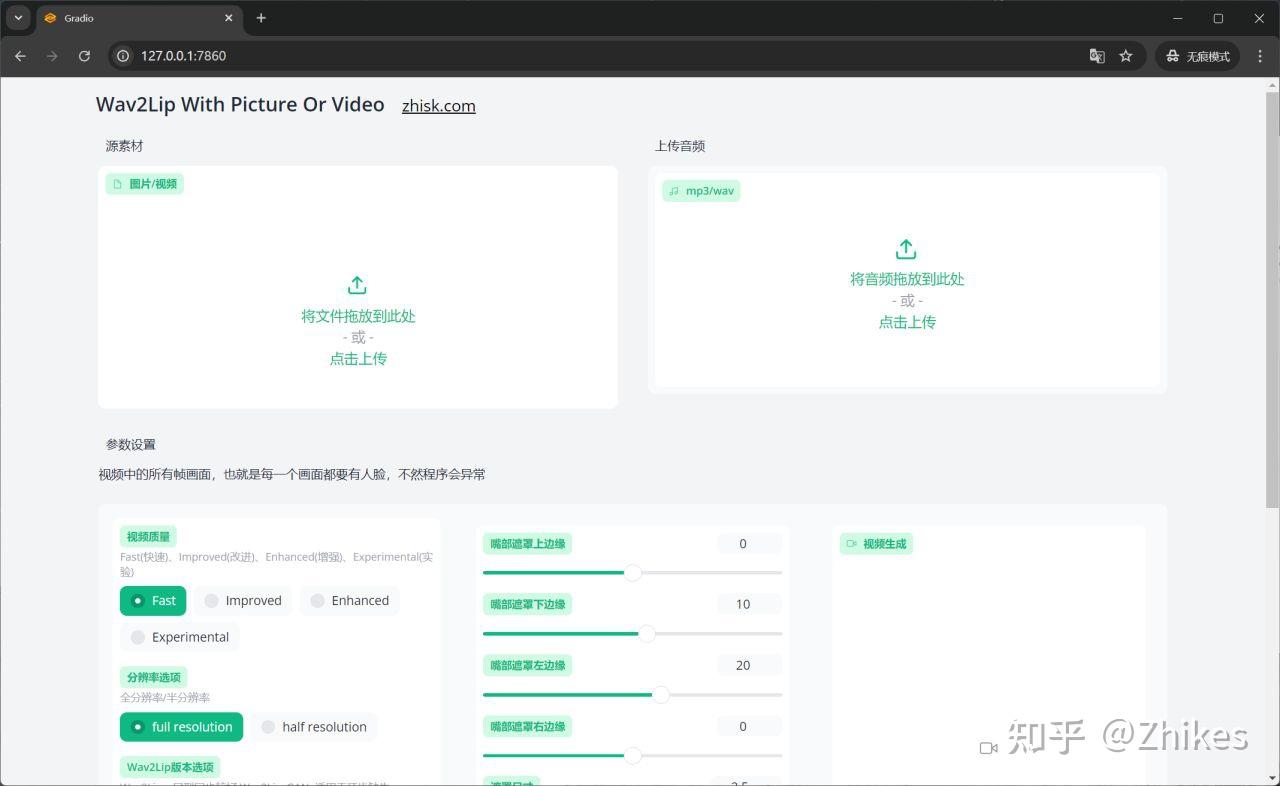Click the back navigation arrow
1280x786 pixels.
20,56
